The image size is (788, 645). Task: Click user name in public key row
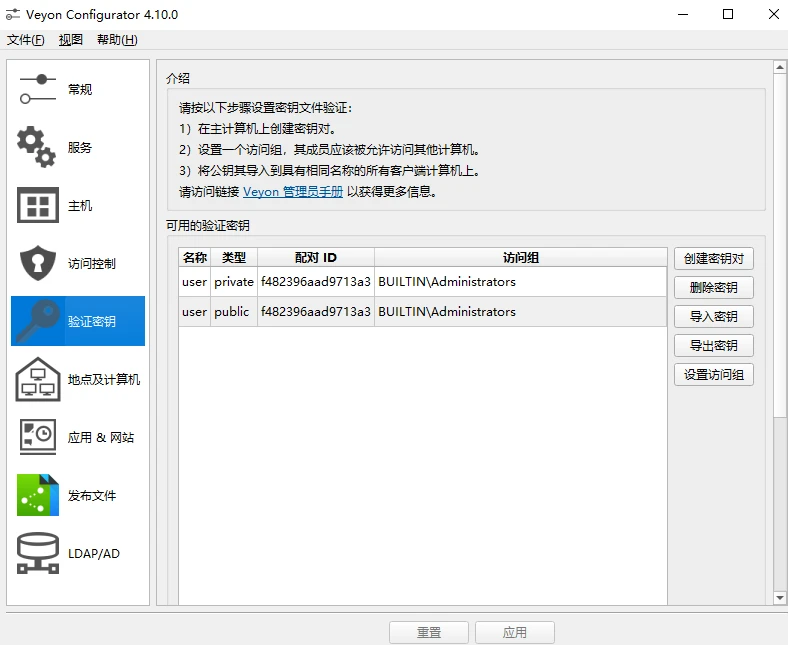click(x=194, y=312)
